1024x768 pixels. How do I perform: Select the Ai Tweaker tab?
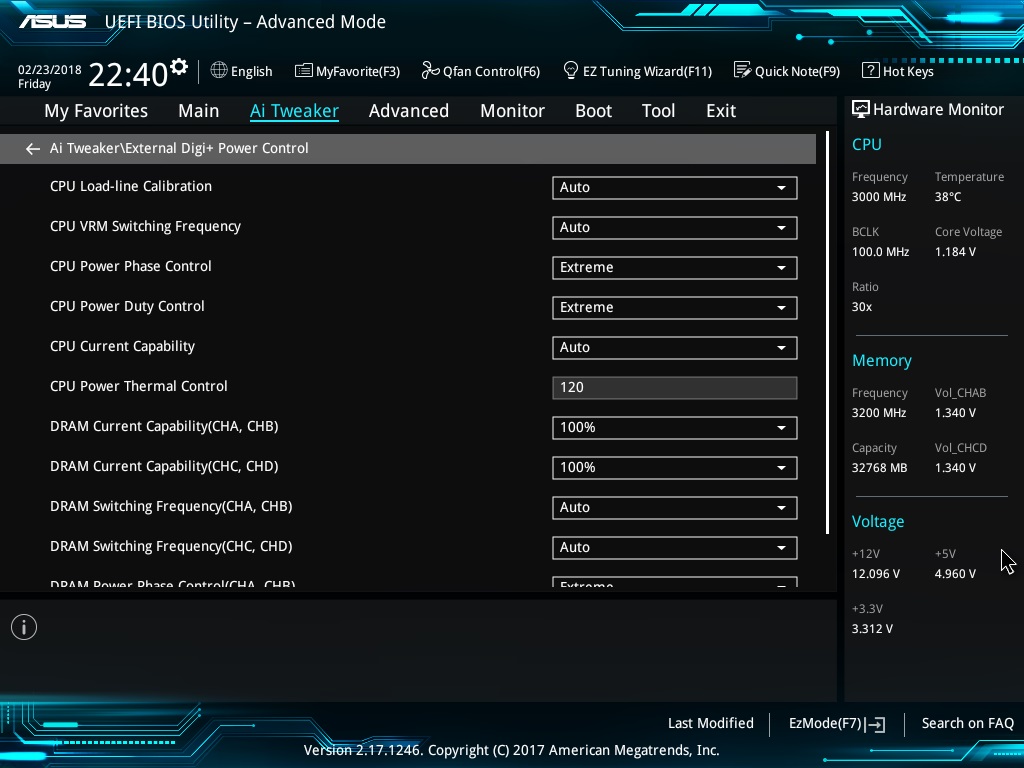pos(294,111)
